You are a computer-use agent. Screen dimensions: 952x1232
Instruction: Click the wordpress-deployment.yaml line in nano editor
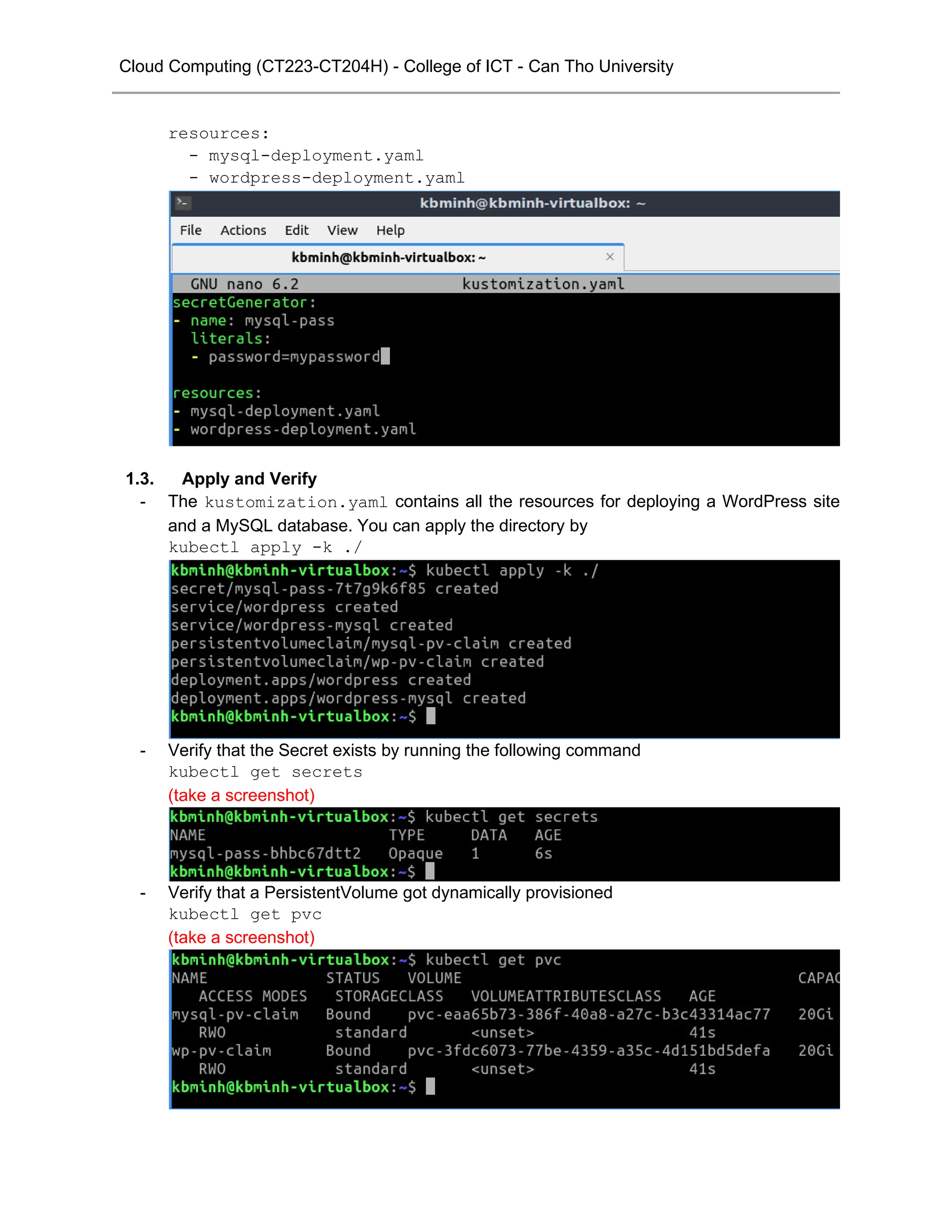point(303,429)
